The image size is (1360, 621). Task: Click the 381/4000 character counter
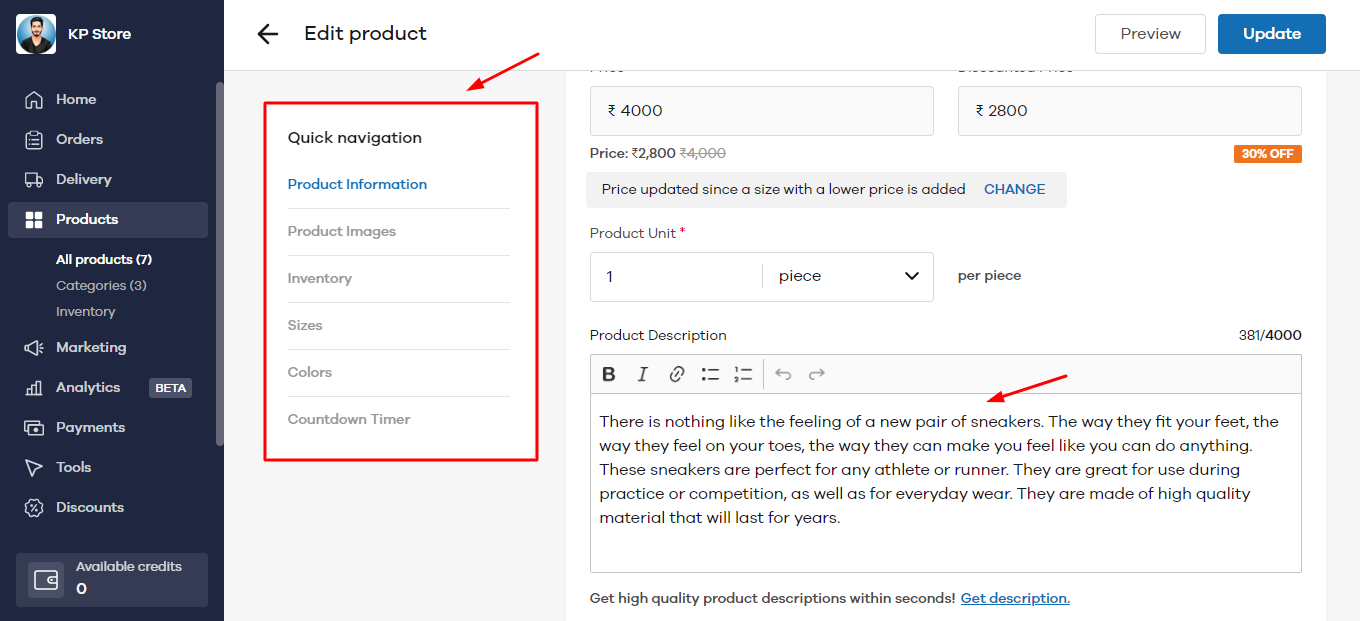click(1270, 336)
